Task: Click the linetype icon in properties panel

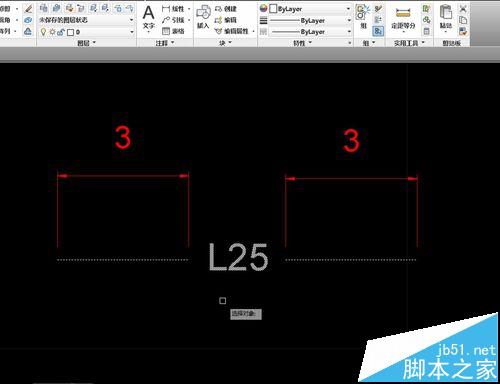Action: [263, 32]
